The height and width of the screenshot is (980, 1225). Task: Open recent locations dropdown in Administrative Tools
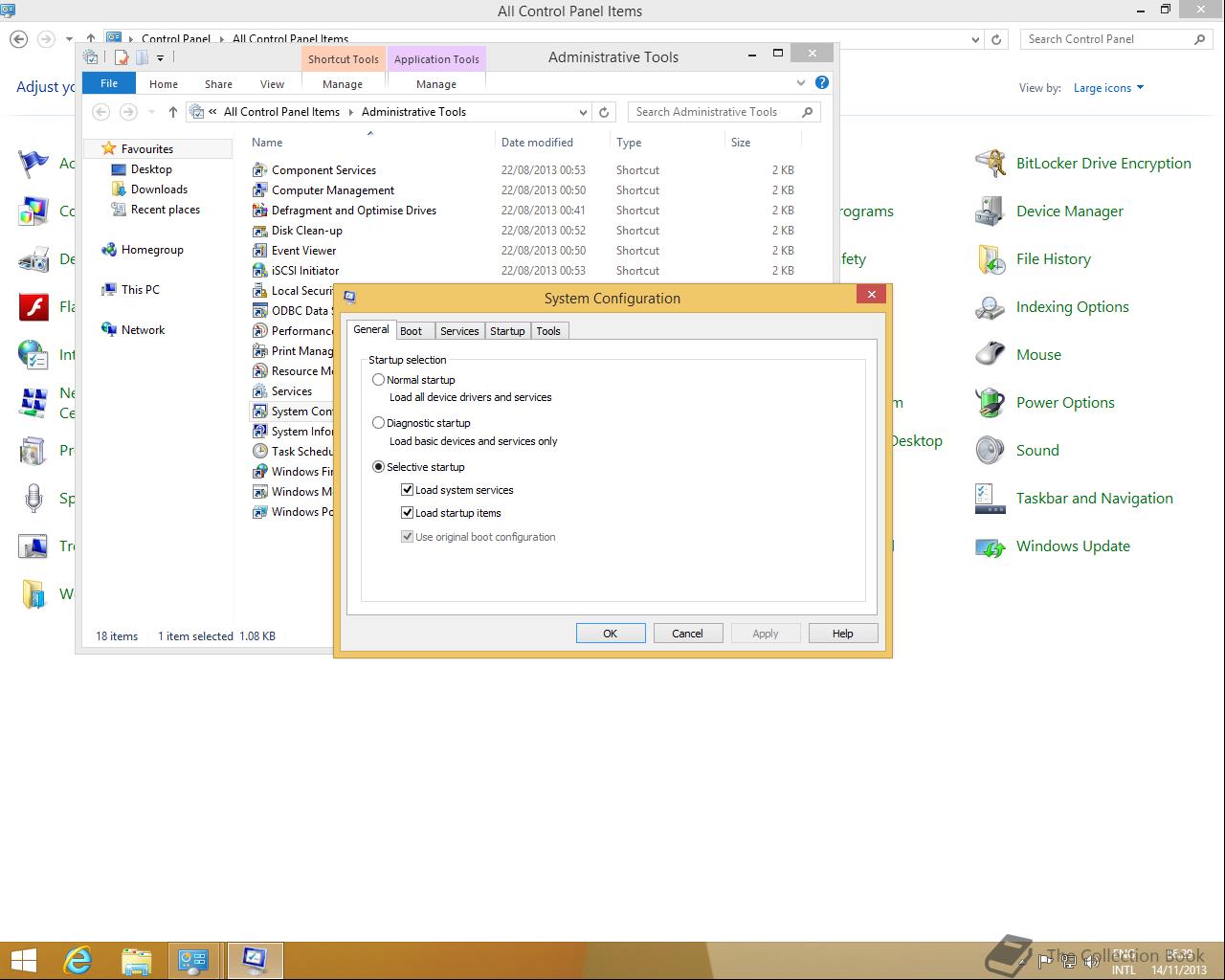tap(151, 112)
